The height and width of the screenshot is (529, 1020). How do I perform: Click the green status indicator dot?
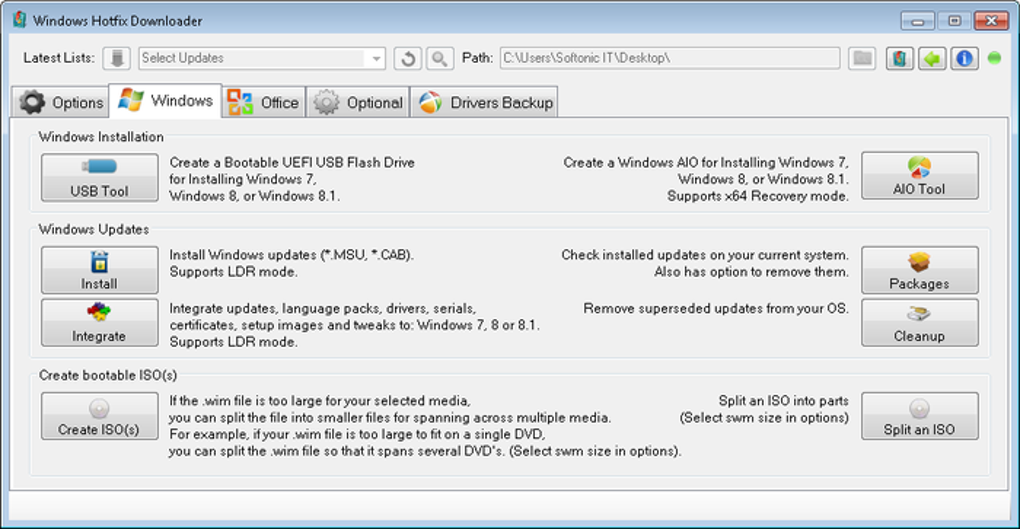(x=994, y=58)
